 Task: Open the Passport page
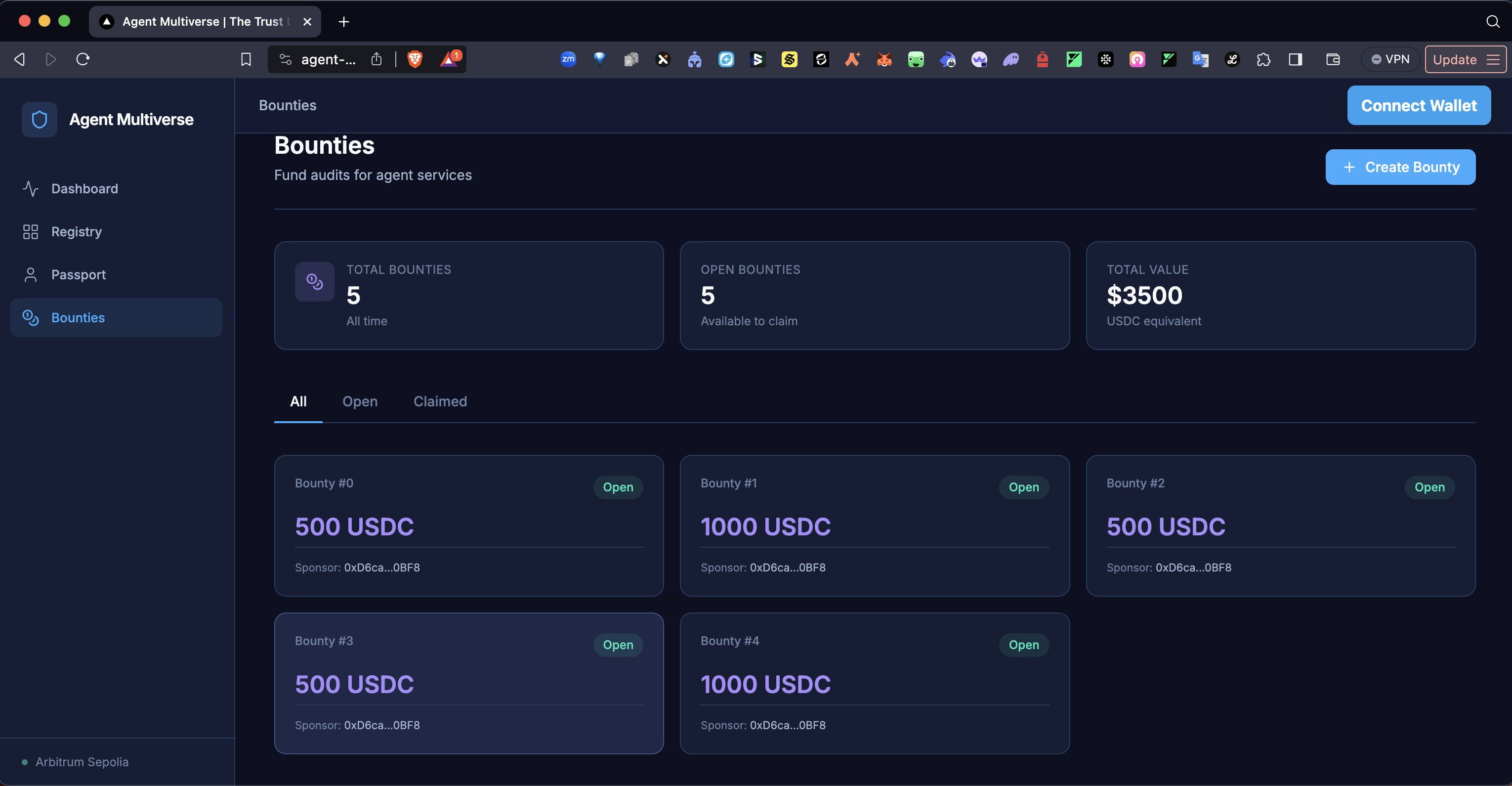[78, 275]
